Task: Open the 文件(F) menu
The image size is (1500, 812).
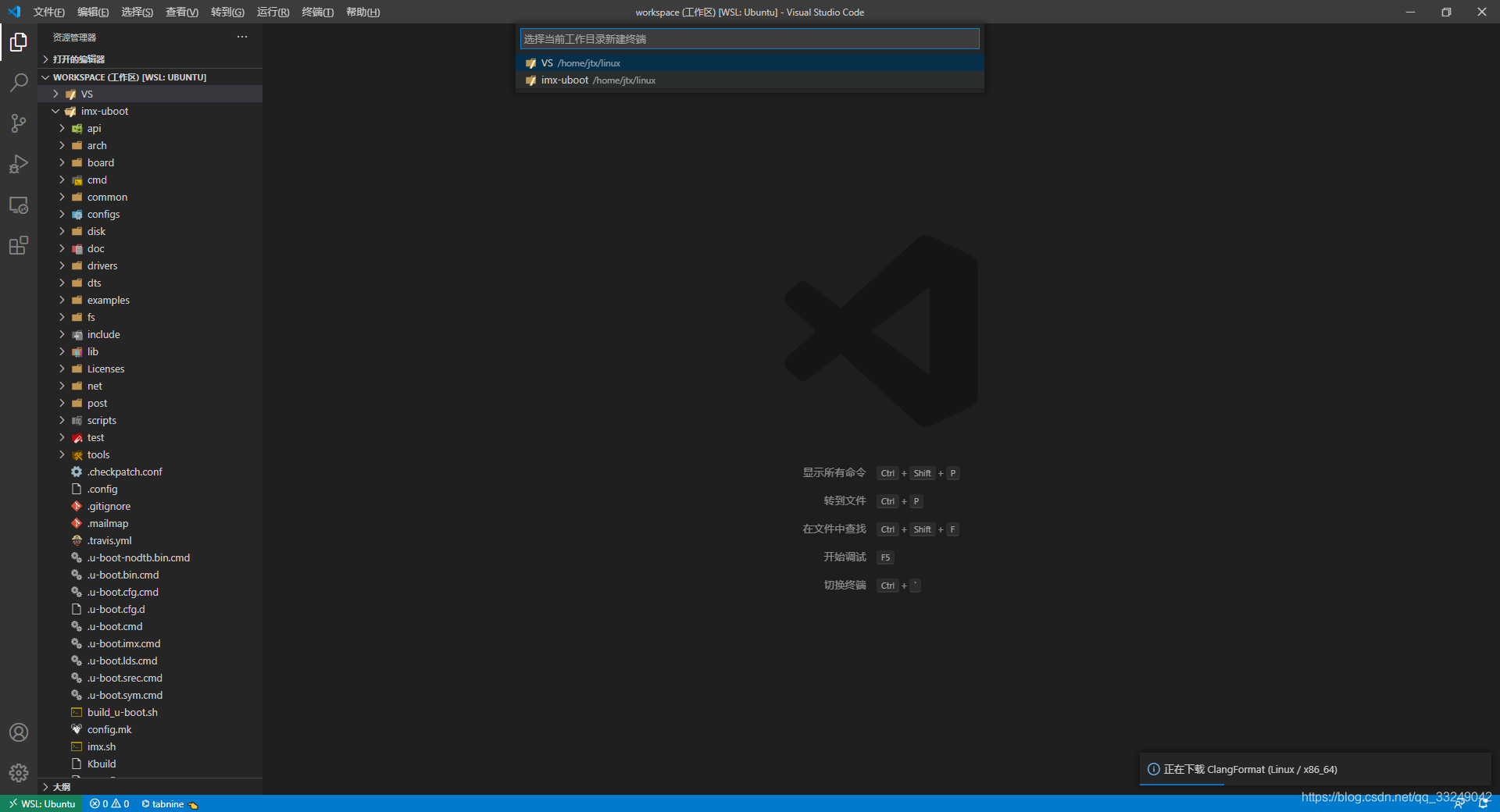Action: point(48,12)
